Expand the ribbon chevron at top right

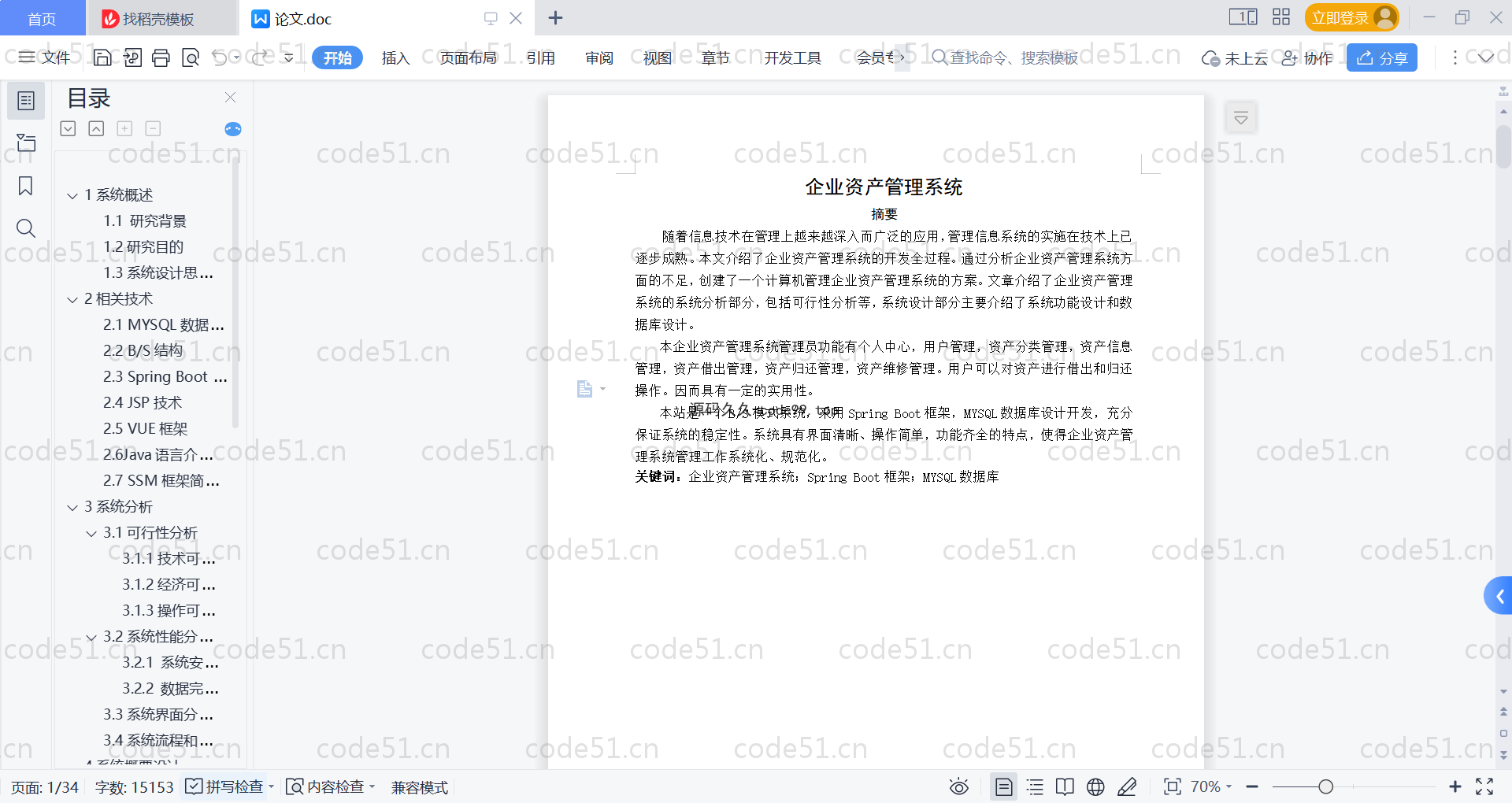point(1485,57)
